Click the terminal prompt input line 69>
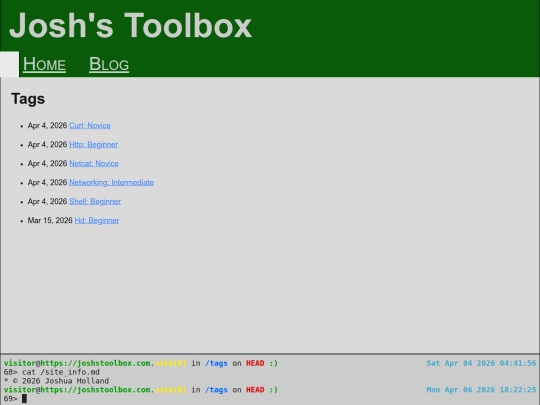This screenshot has height=405, width=540. pos(270,398)
